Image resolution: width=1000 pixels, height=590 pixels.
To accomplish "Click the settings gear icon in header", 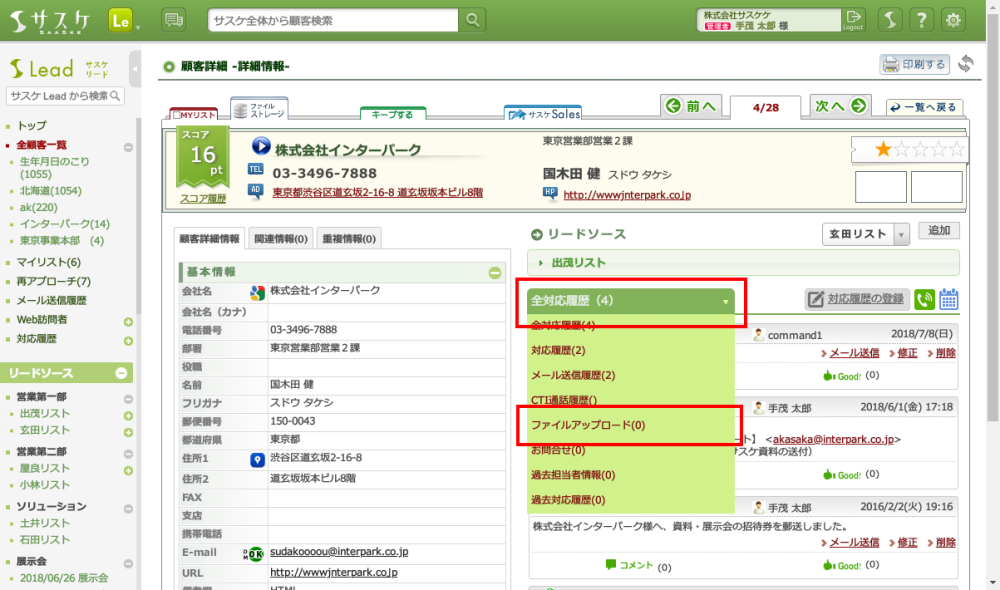I will coord(954,20).
